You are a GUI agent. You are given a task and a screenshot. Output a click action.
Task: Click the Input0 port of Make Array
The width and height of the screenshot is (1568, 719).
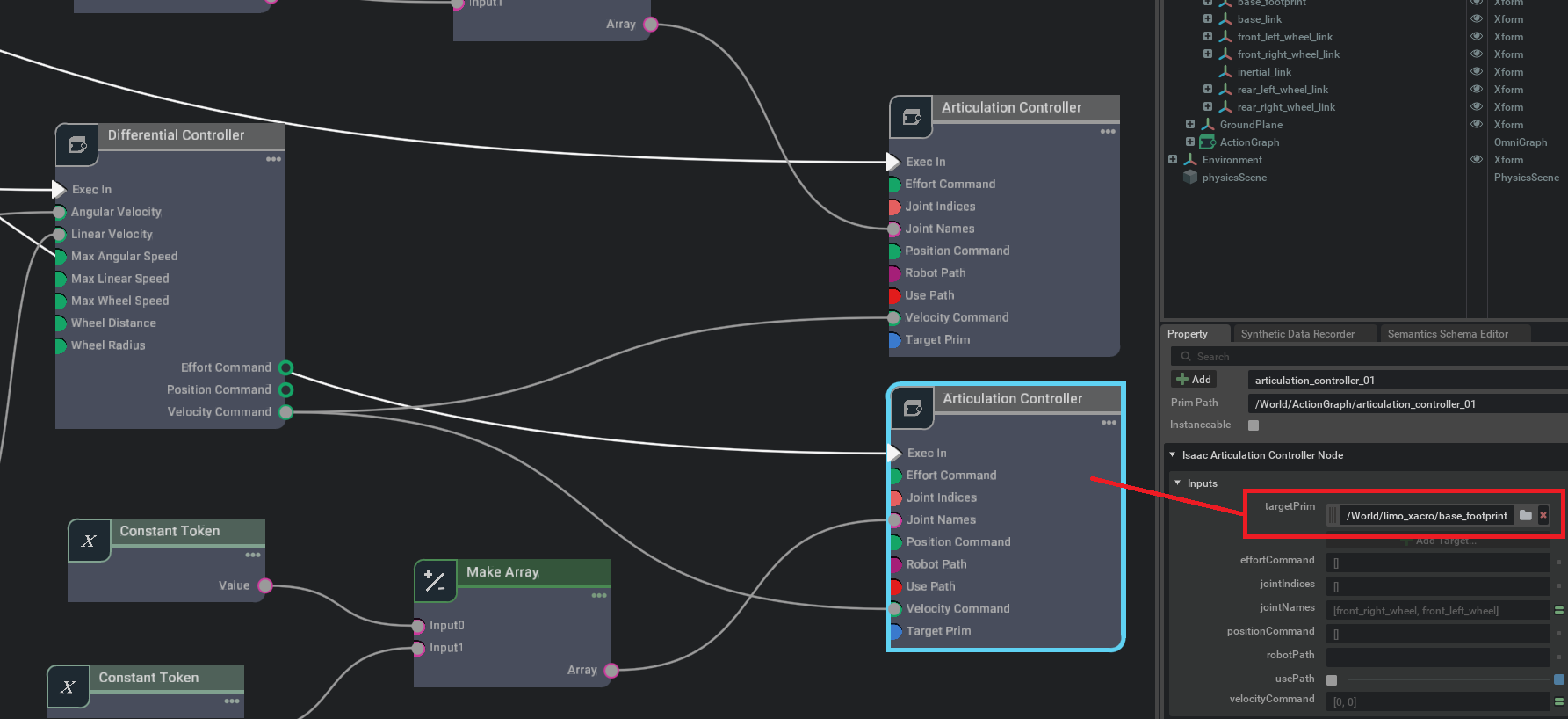point(419,626)
